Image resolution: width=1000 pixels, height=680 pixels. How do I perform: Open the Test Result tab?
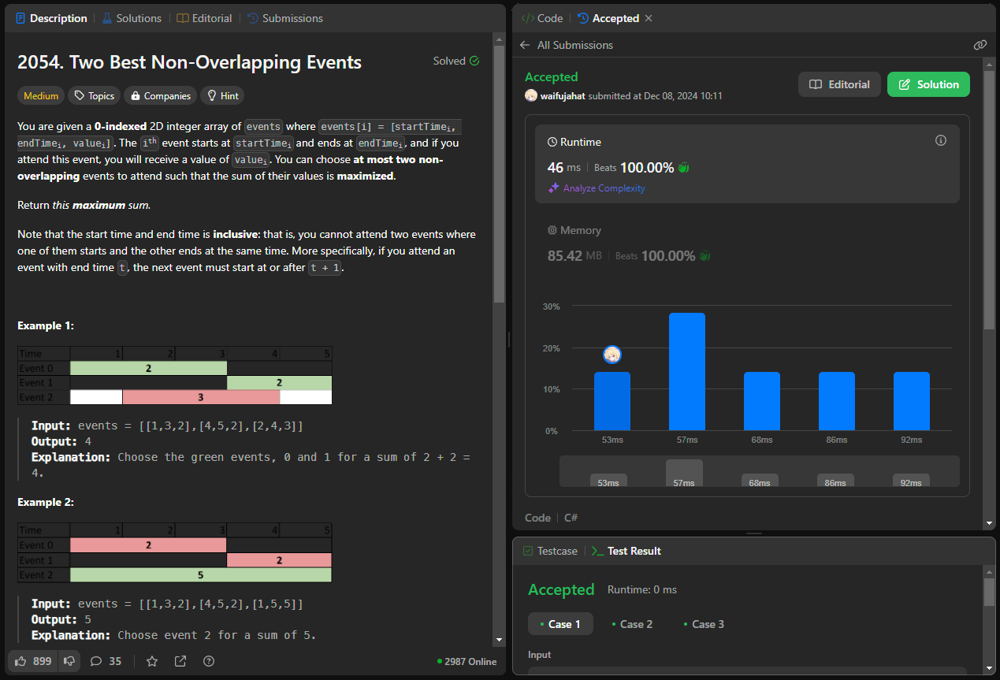(x=626, y=551)
